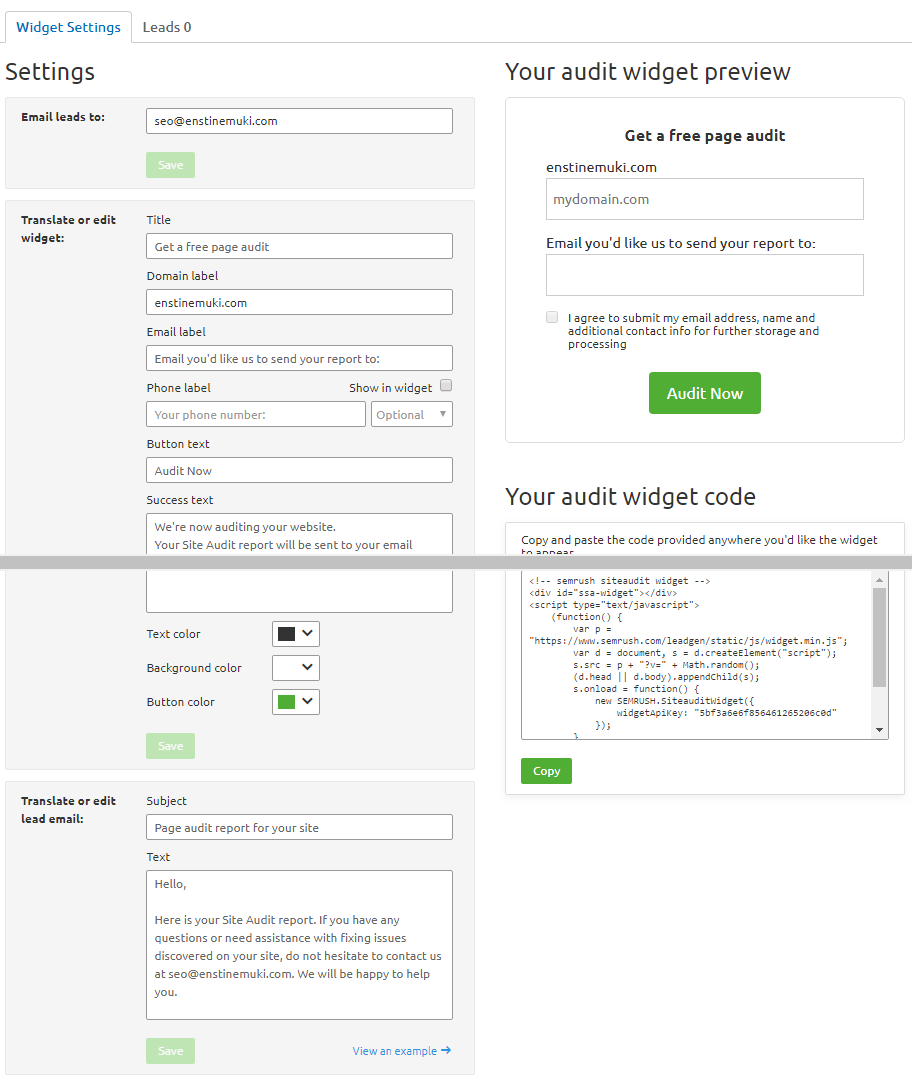The width and height of the screenshot is (912, 1079).
Task: Expand the Text color dropdown
Action: click(x=296, y=634)
